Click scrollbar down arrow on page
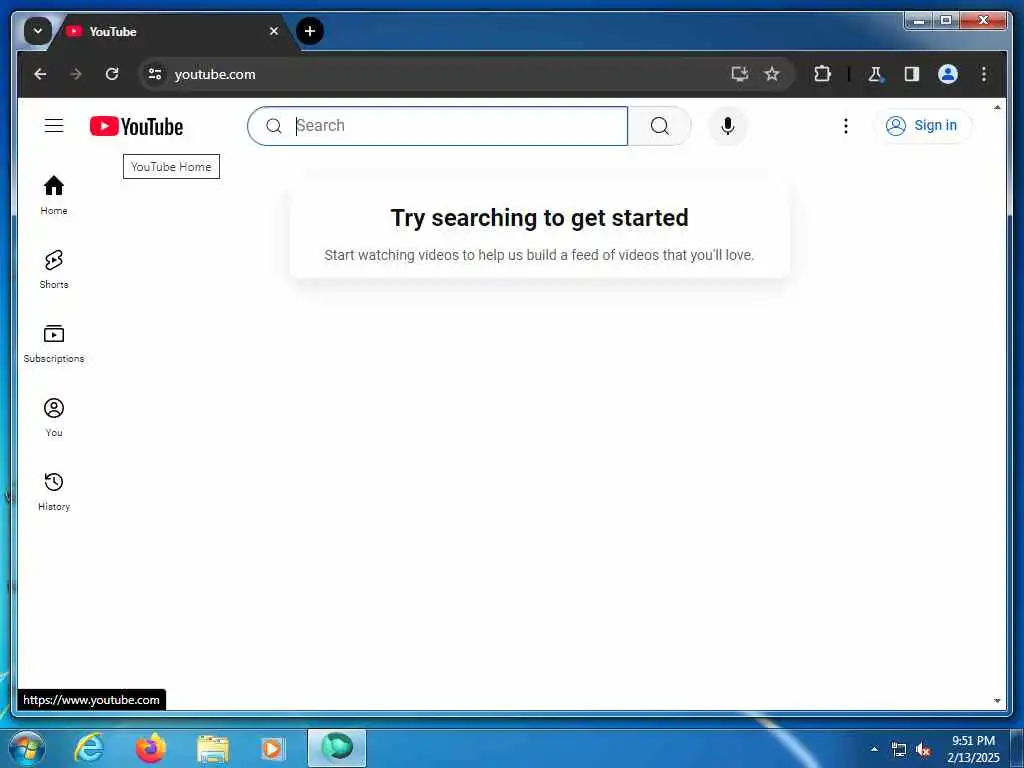The image size is (1024, 768). (997, 701)
